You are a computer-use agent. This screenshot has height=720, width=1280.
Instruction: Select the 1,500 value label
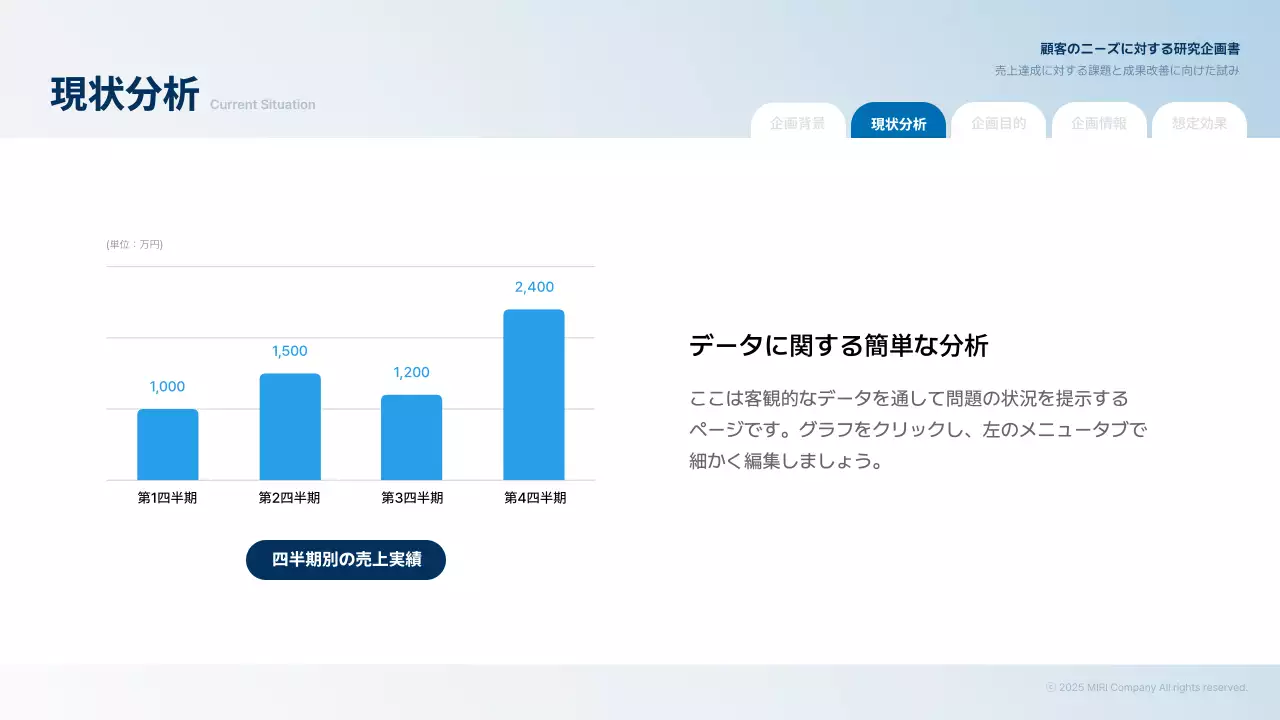(290, 351)
